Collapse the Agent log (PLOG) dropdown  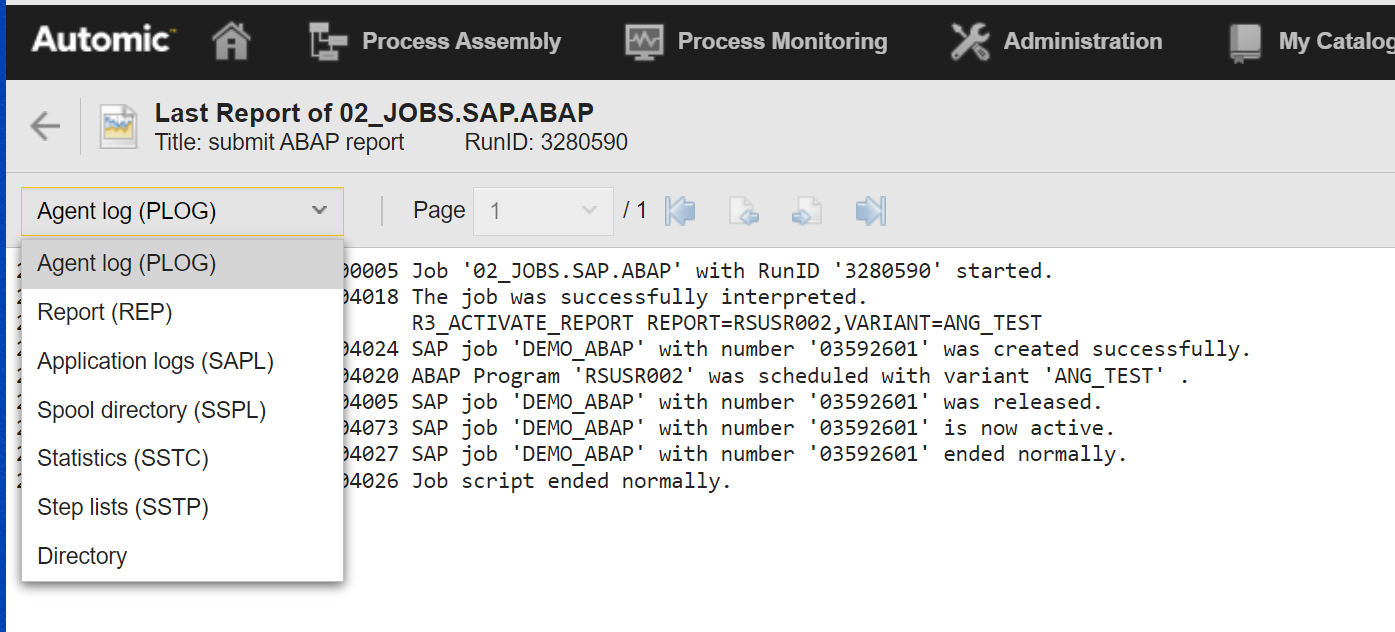(181, 211)
